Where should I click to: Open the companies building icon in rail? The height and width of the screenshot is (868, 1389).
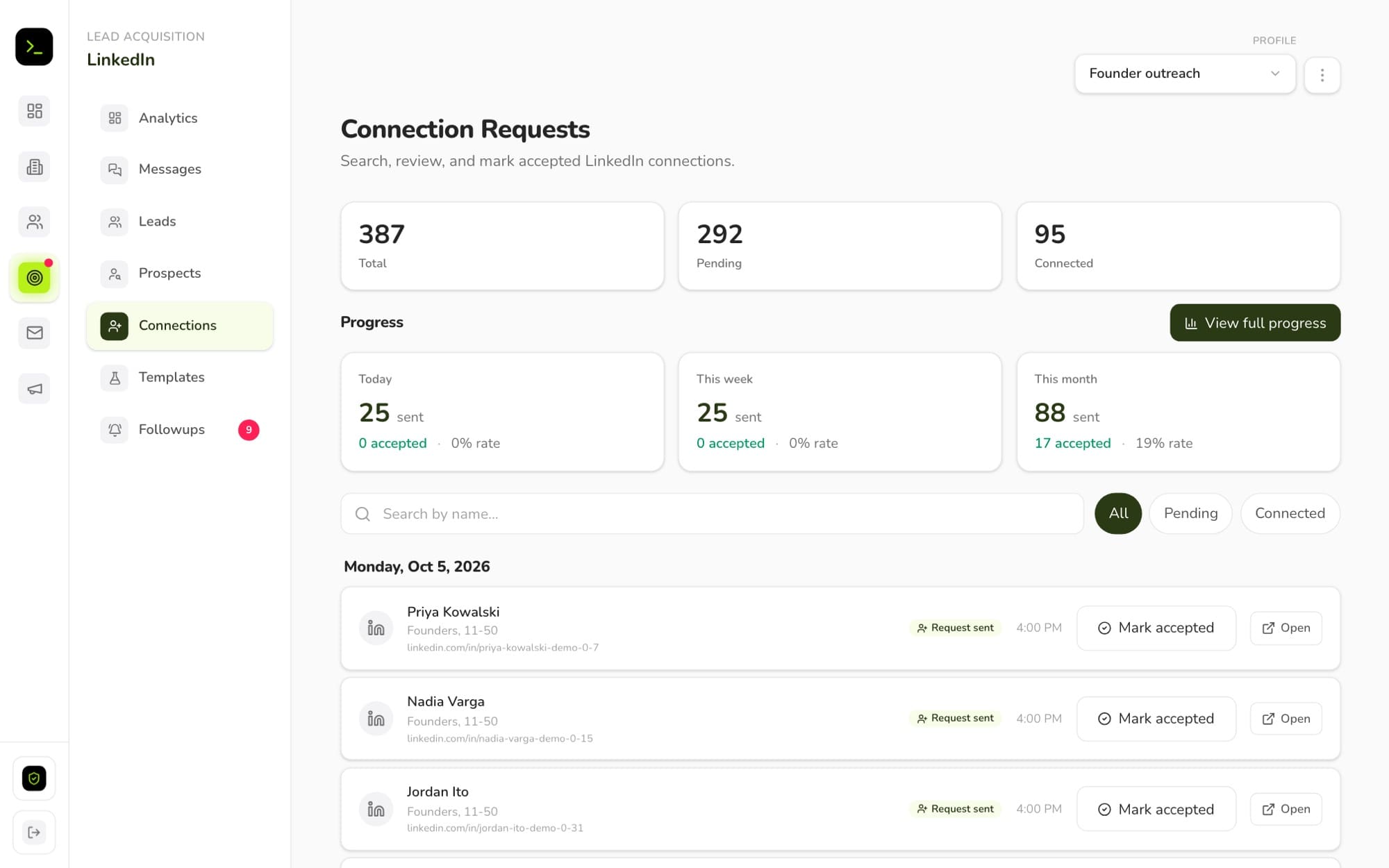coord(34,167)
